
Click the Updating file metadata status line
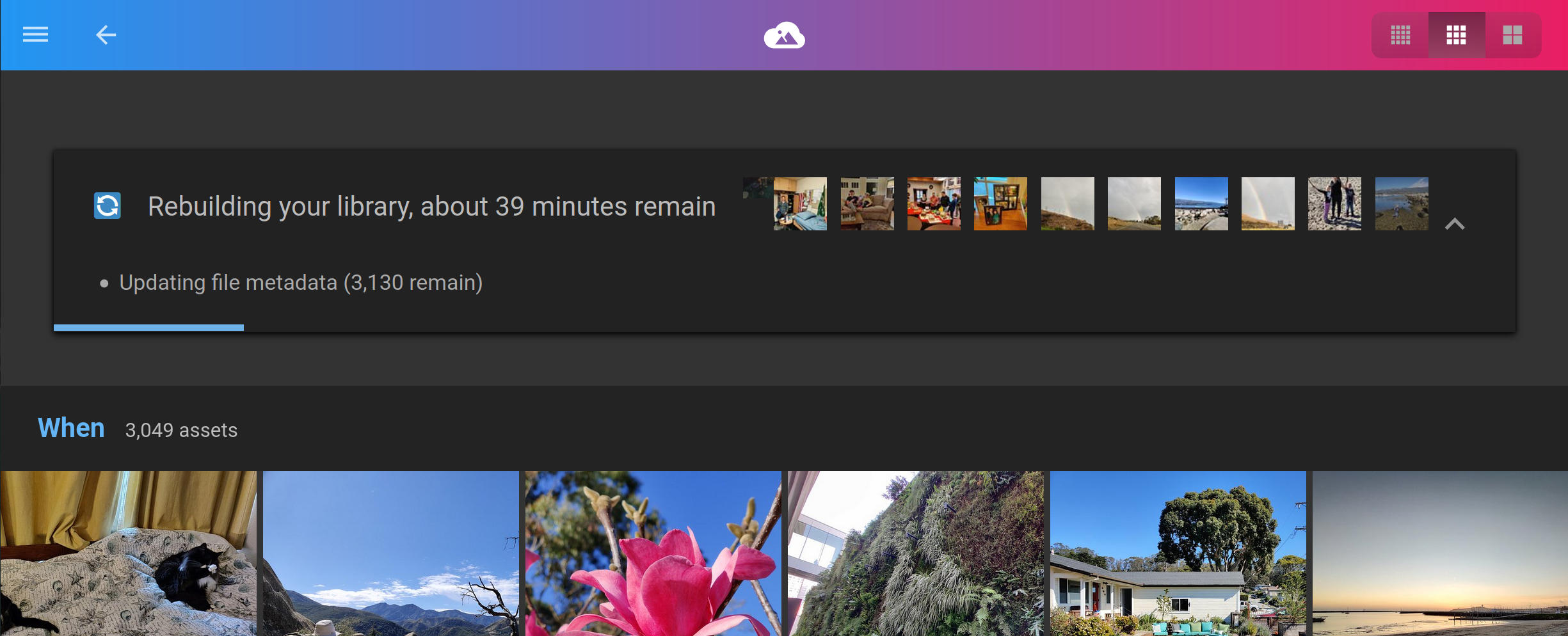(301, 282)
